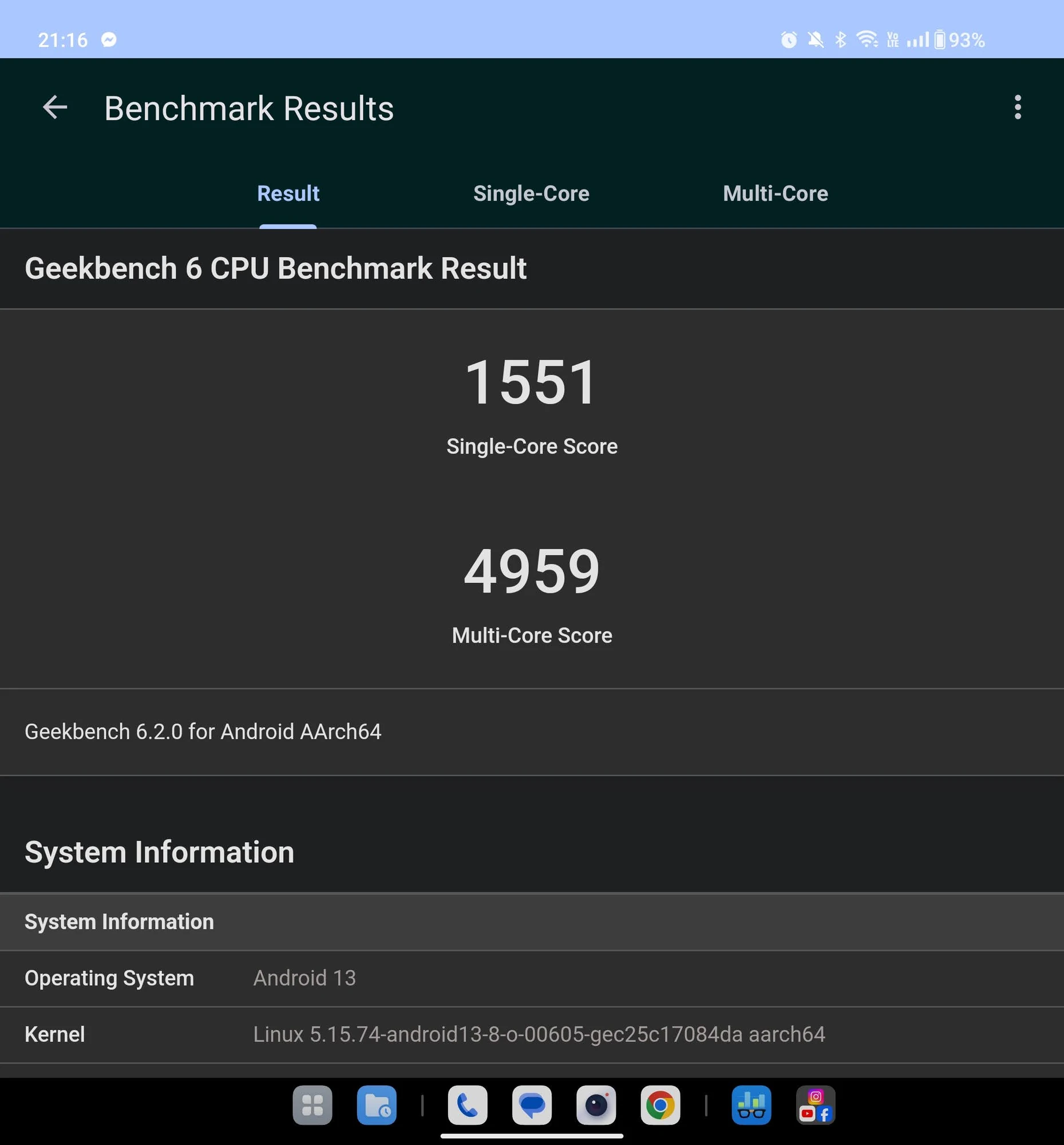Open Chrome browser in the taskbar
Image resolution: width=1064 pixels, height=1145 pixels.
(x=660, y=1105)
